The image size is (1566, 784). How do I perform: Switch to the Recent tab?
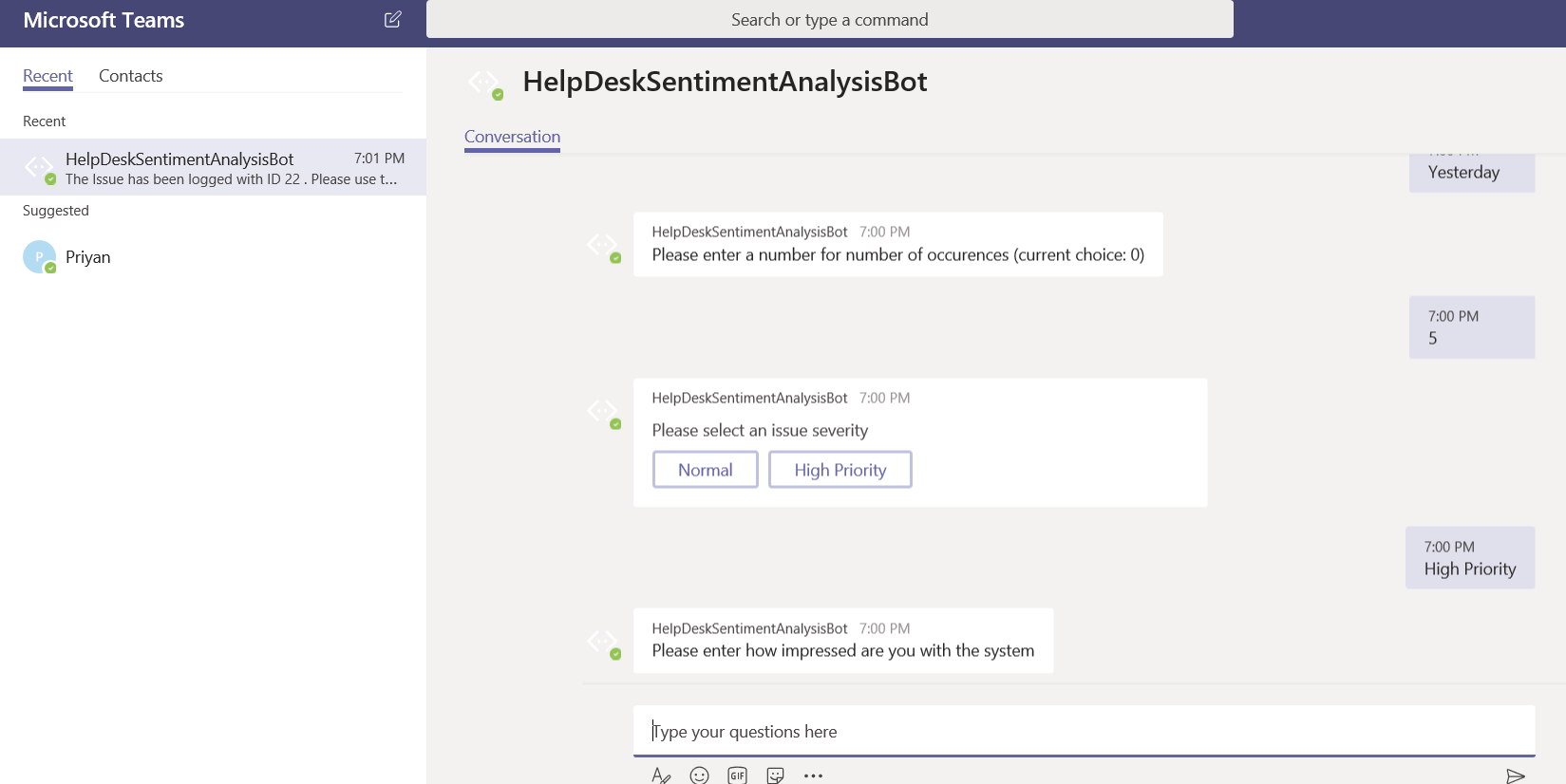coord(47,76)
